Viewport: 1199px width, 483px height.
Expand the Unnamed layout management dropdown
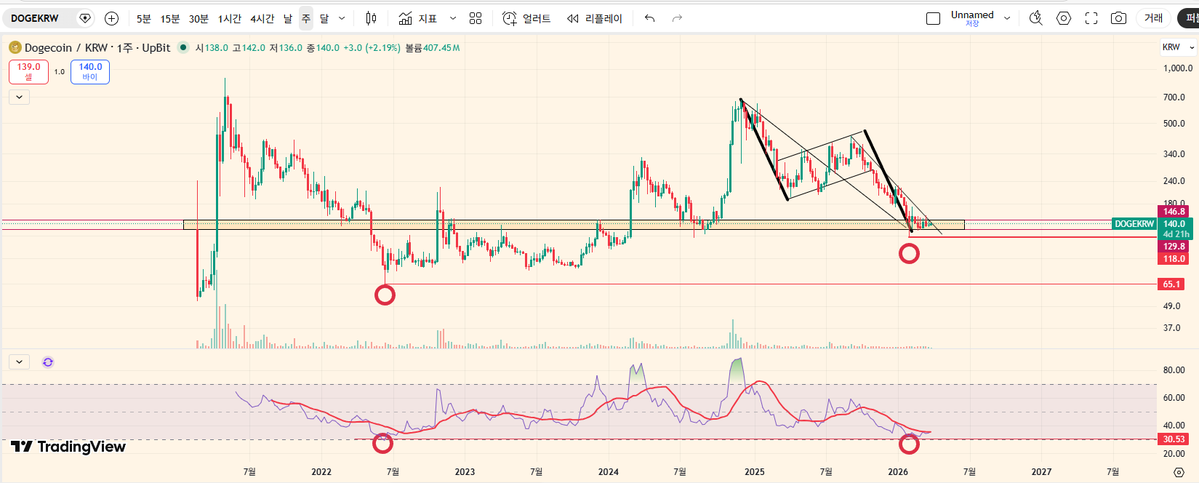point(1006,18)
